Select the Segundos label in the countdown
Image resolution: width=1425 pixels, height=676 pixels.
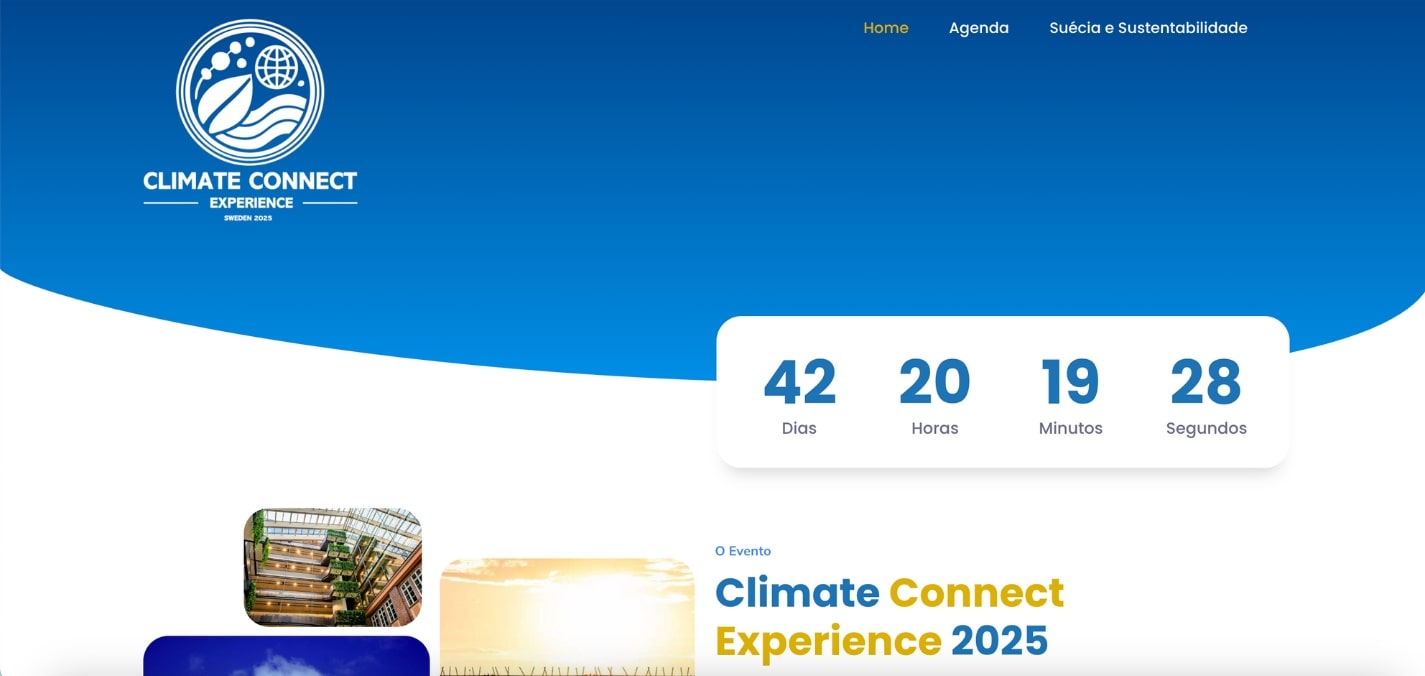coord(1206,428)
